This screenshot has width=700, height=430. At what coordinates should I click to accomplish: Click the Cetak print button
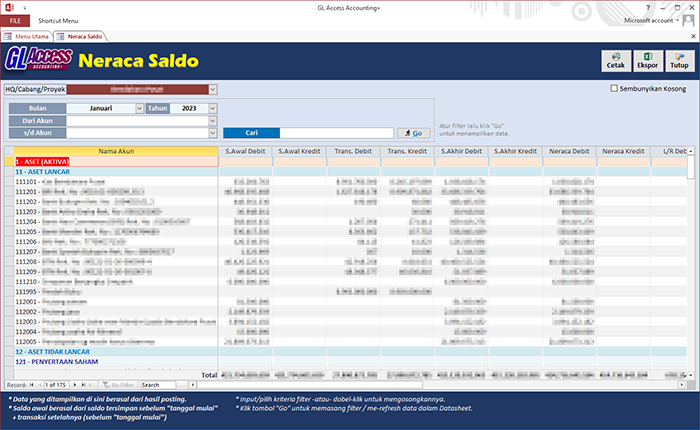[616, 60]
